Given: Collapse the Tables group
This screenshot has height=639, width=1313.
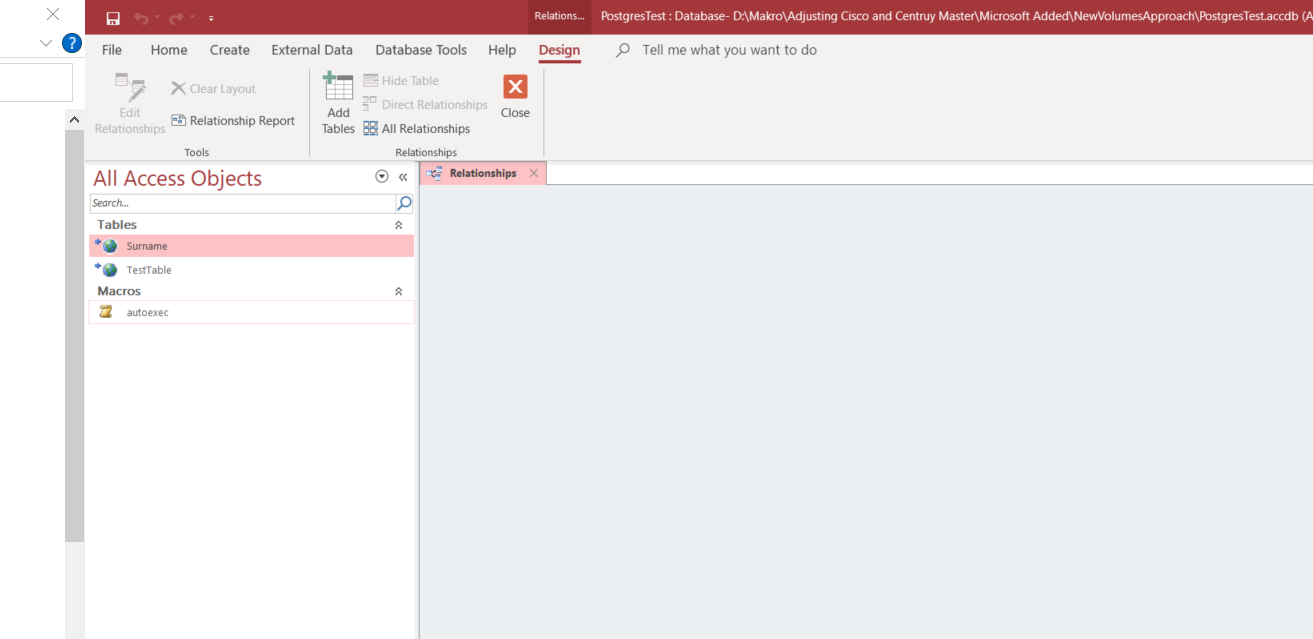Looking at the screenshot, I should 399,225.
